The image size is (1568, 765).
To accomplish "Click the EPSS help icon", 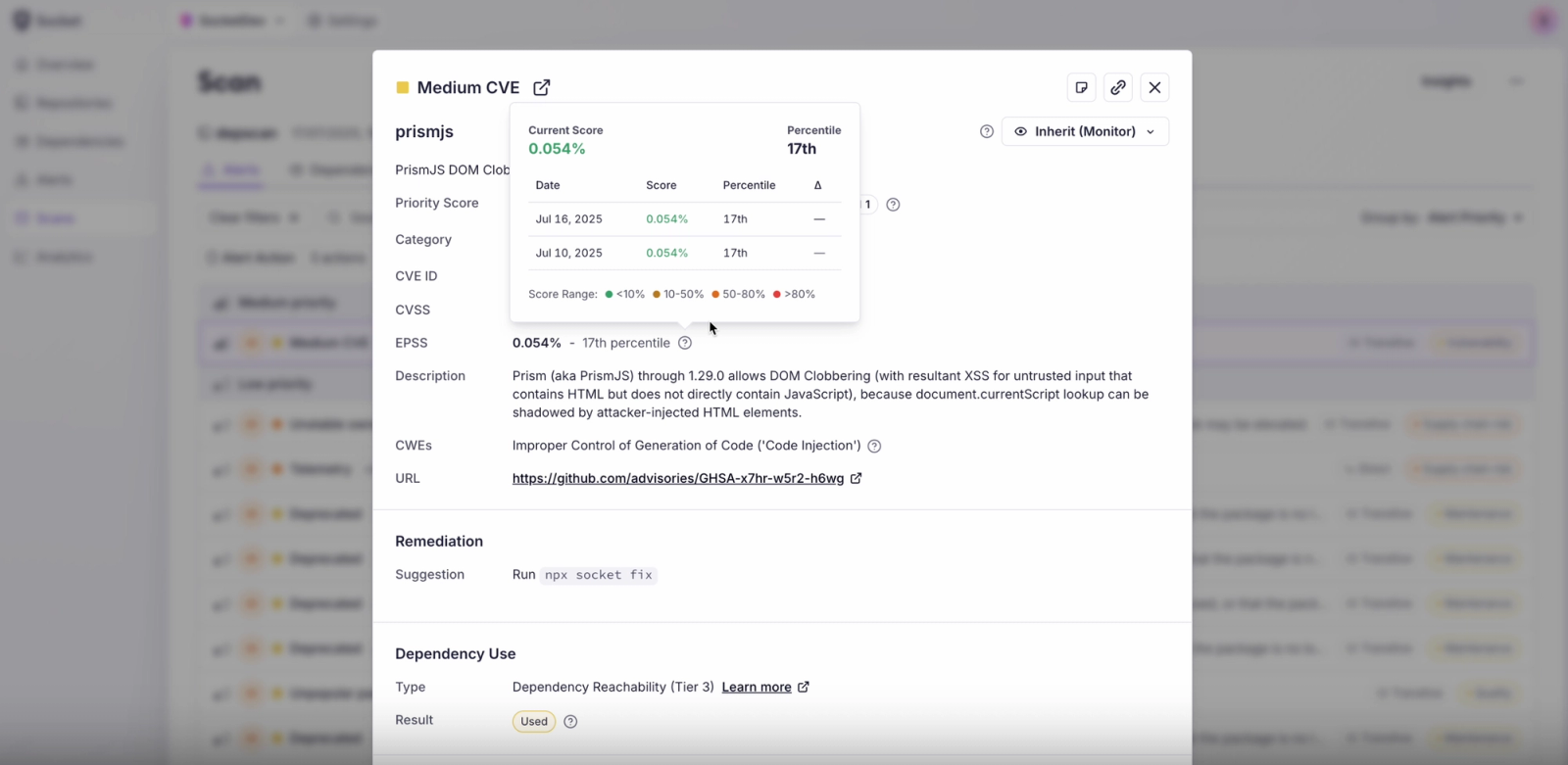I will (x=685, y=343).
